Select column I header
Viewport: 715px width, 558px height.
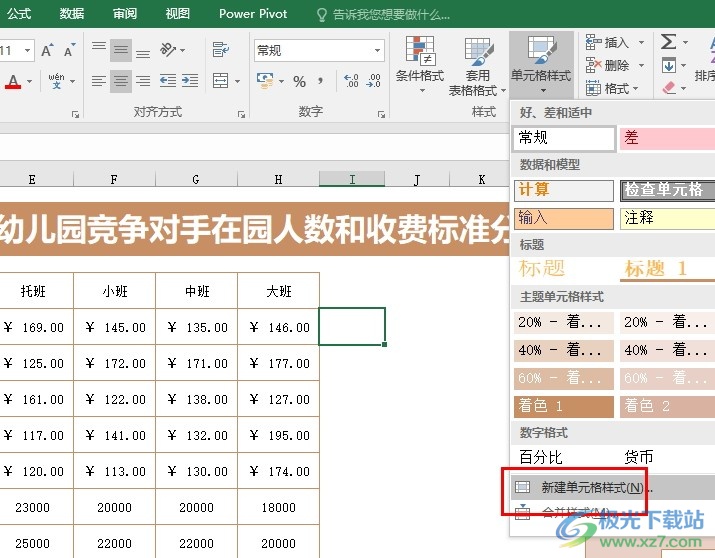(352, 179)
